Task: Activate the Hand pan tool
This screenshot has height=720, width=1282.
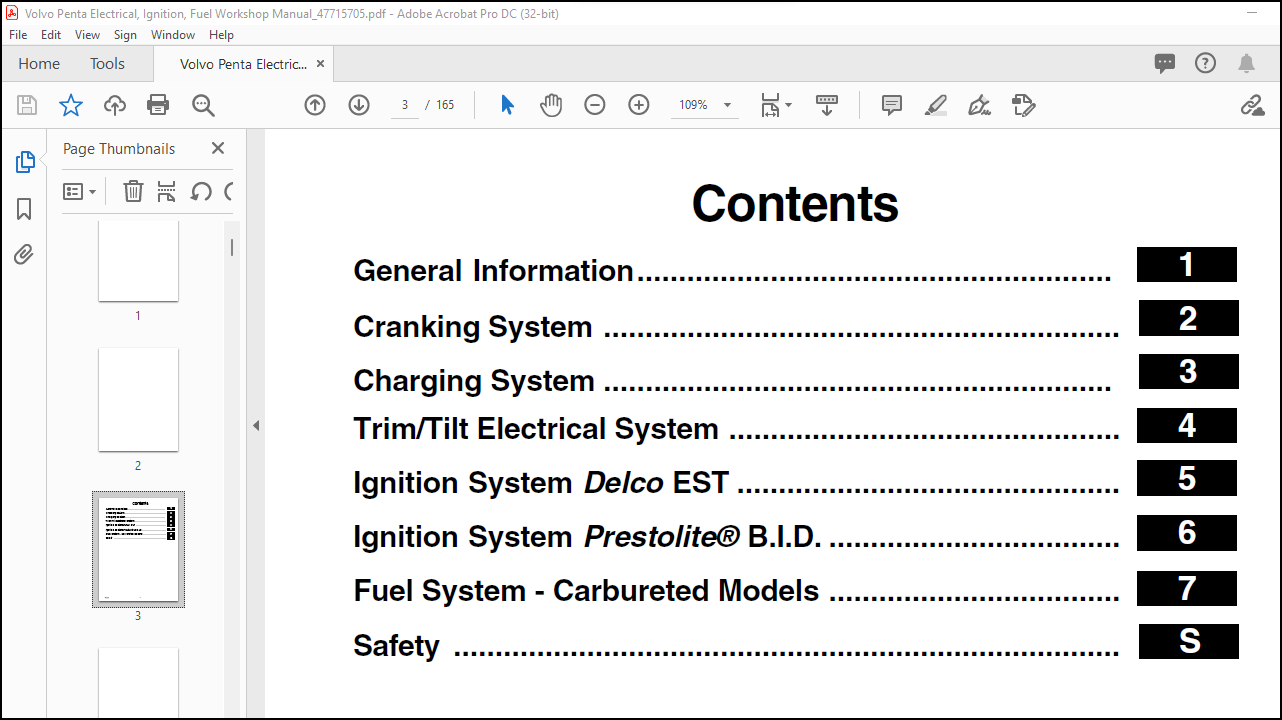Action: click(x=551, y=105)
